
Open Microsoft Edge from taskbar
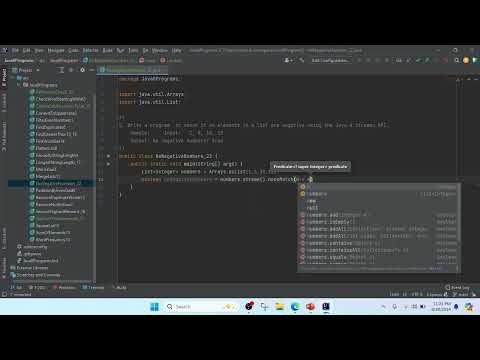(295, 307)
